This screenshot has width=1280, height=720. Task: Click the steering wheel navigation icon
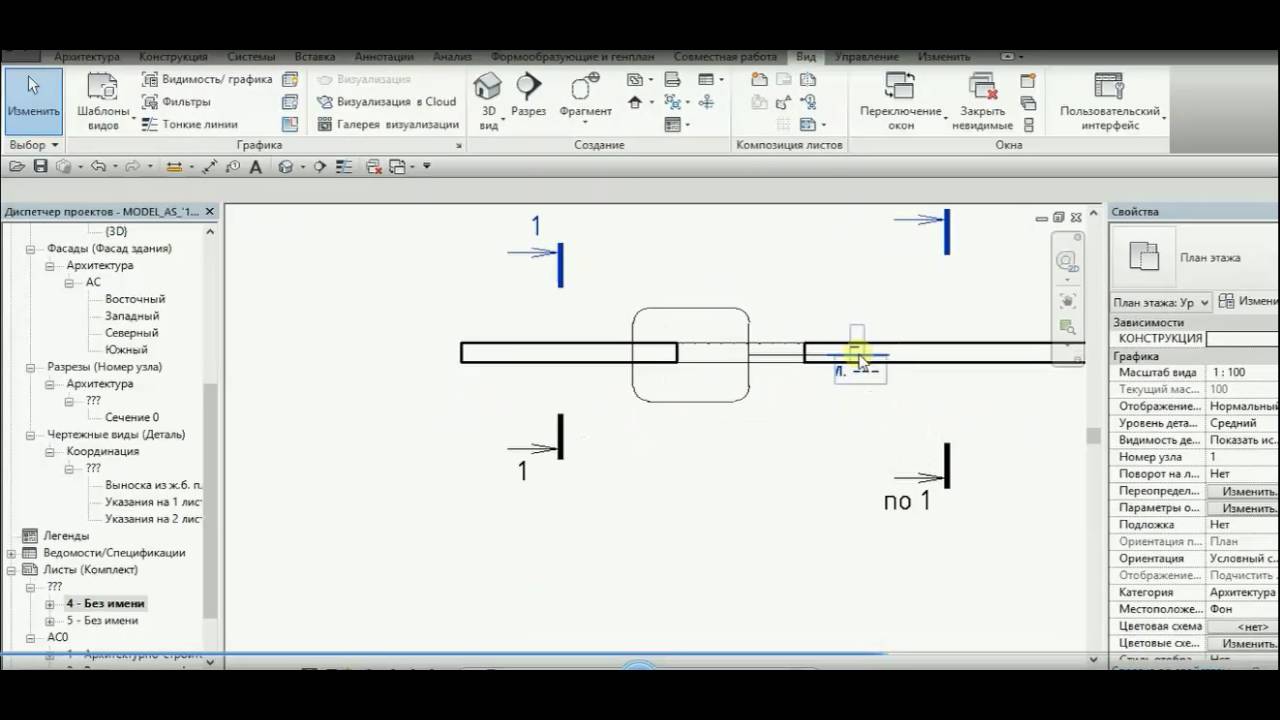click(x=1067, y=262)
